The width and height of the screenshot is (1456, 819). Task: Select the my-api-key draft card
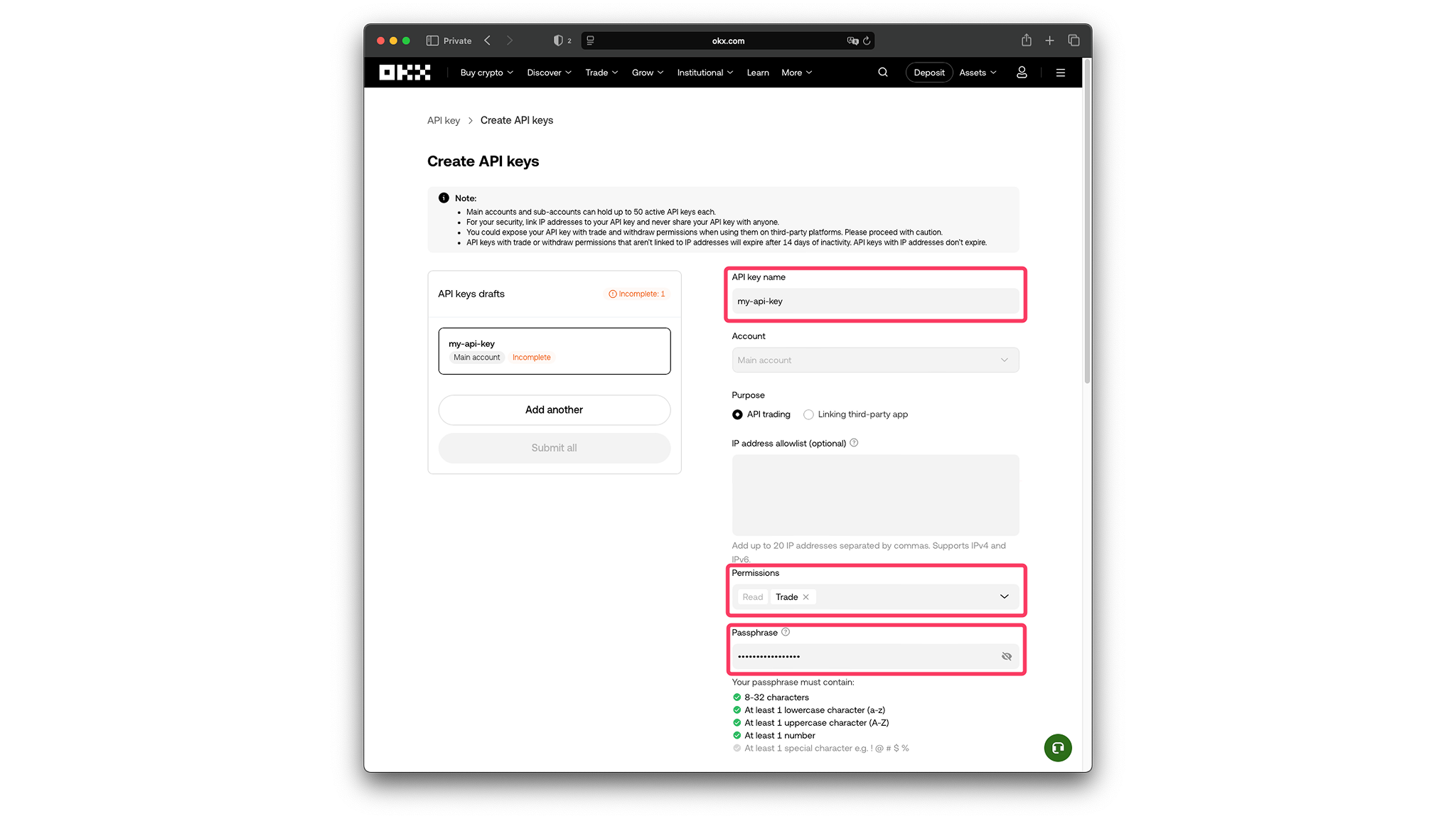point(554,351)
